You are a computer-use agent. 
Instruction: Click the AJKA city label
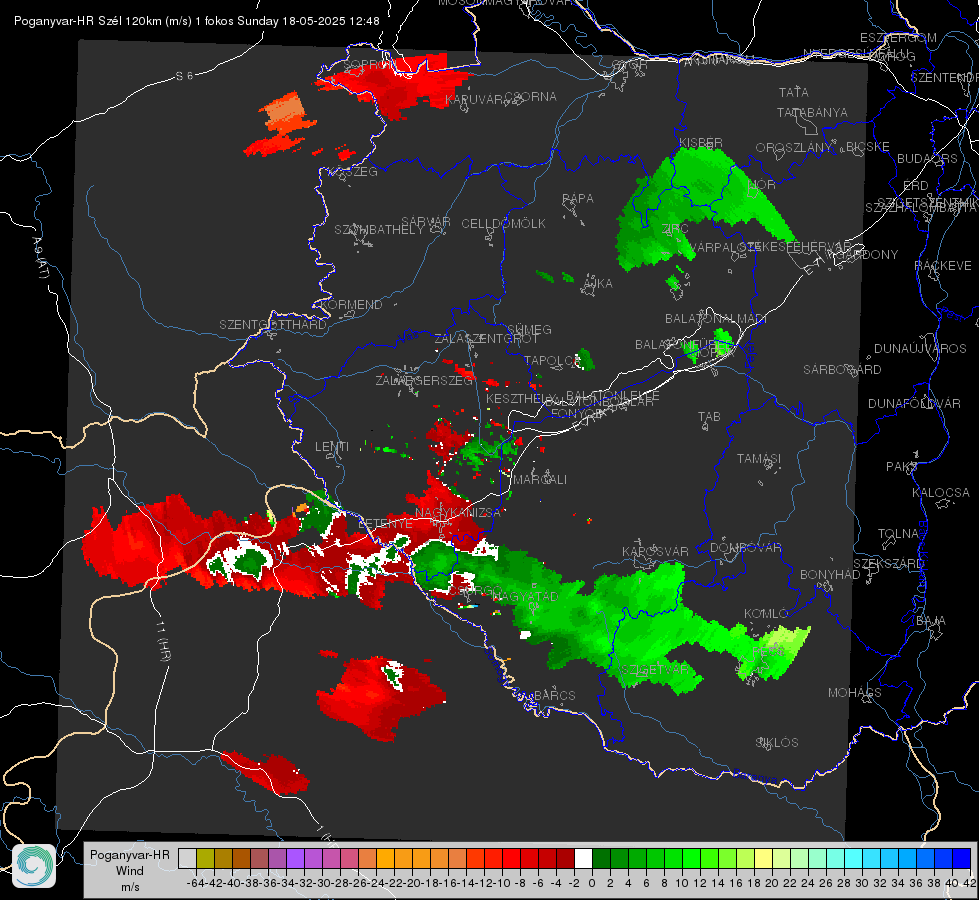pos(598,284)
